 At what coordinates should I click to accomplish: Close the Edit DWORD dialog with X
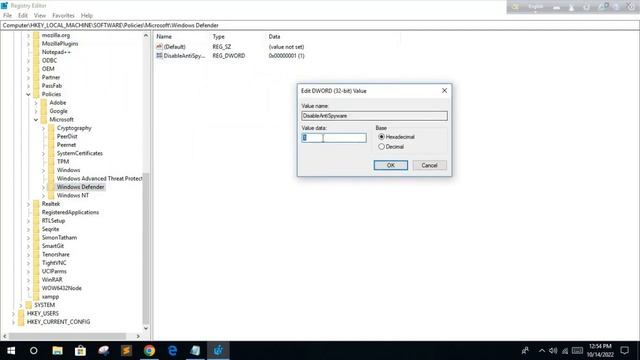(x=444, y=91)
